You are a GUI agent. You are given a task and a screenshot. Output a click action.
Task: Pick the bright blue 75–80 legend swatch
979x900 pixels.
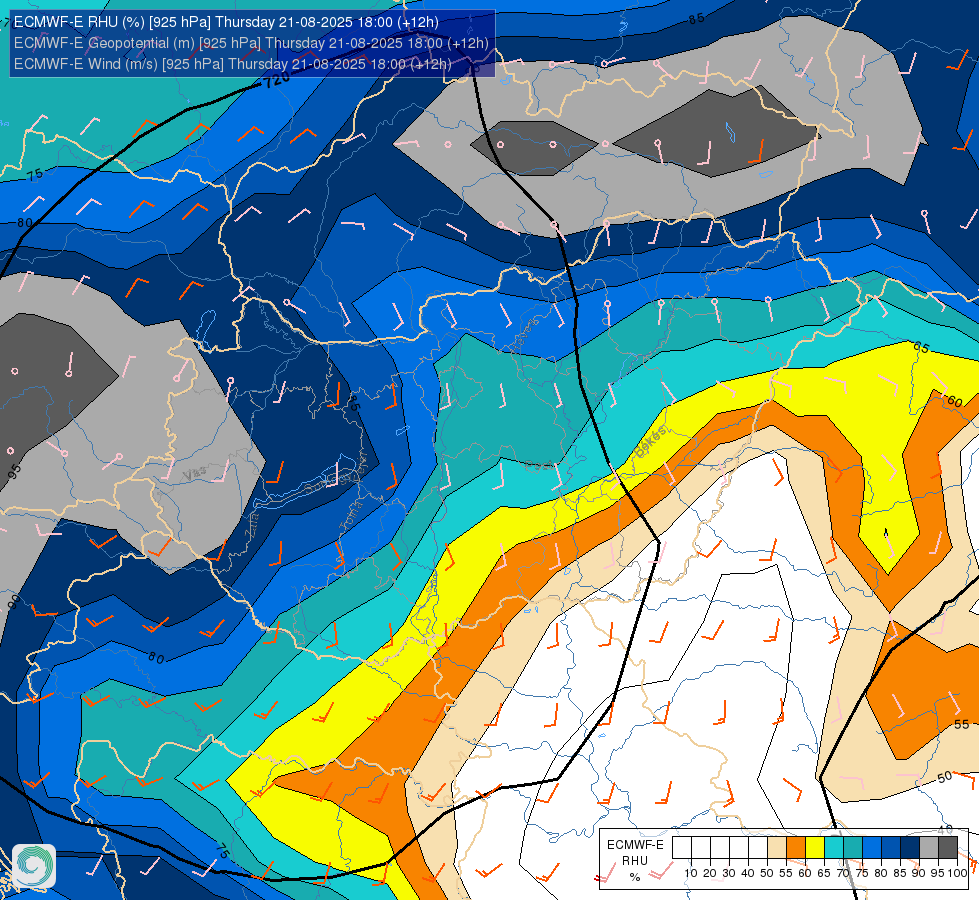tap(872, 848)
